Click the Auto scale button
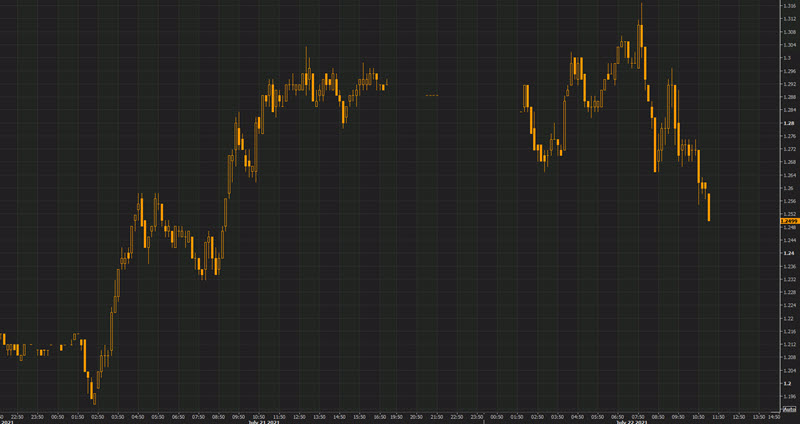Viewport: 800px width, 424px height. coord(789,410)
